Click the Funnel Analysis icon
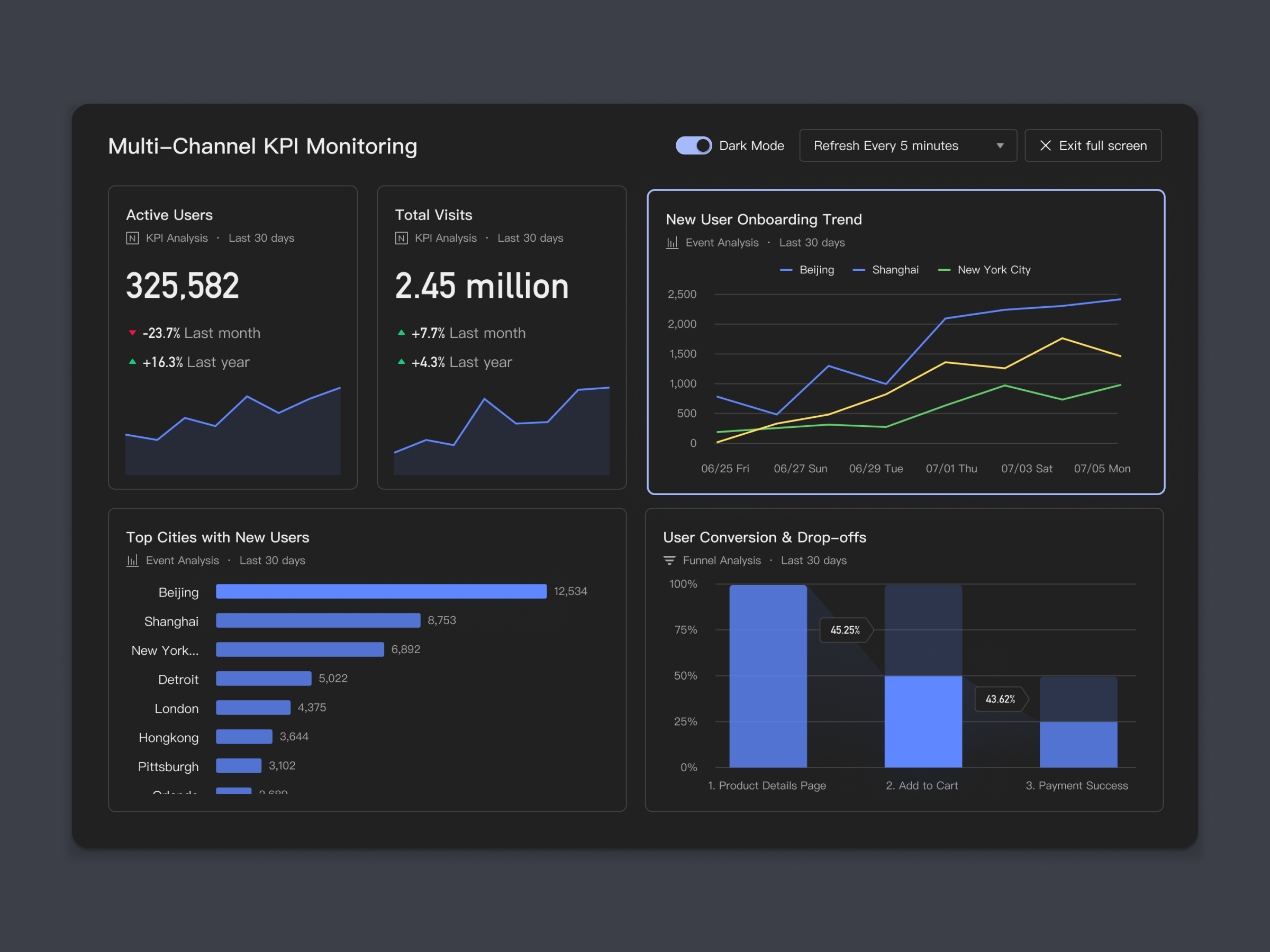The image size is (1270, 952). (669, 561)
